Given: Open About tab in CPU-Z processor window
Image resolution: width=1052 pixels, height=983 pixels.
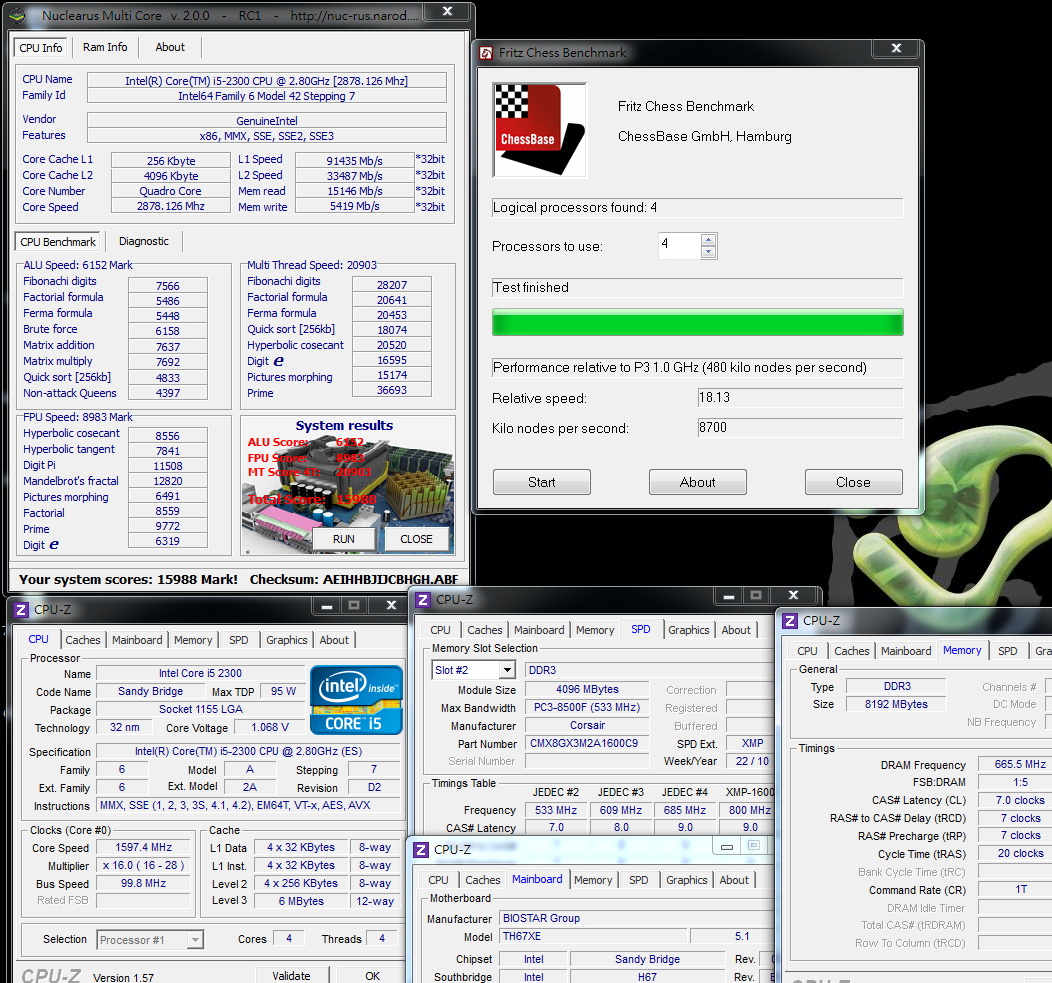Looking at the screenshot, I should [333, 640].
